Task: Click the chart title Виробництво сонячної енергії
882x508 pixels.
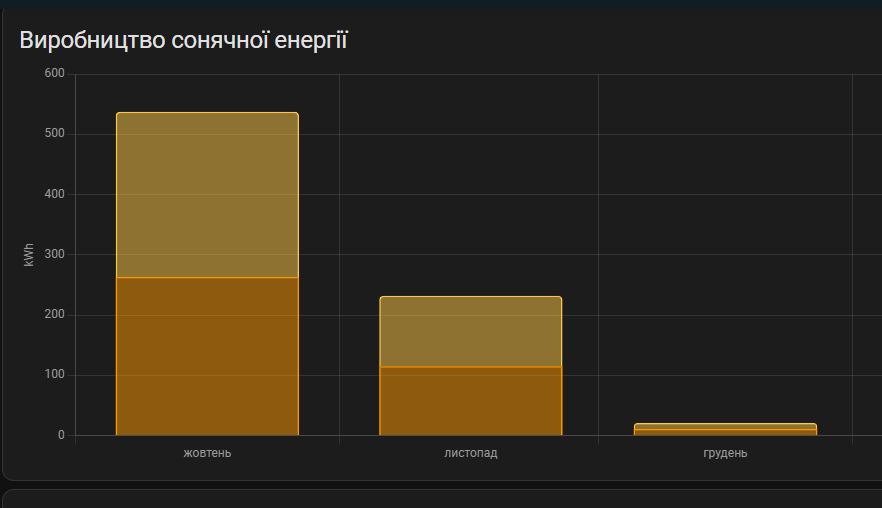Action: [x=183, y=41]
